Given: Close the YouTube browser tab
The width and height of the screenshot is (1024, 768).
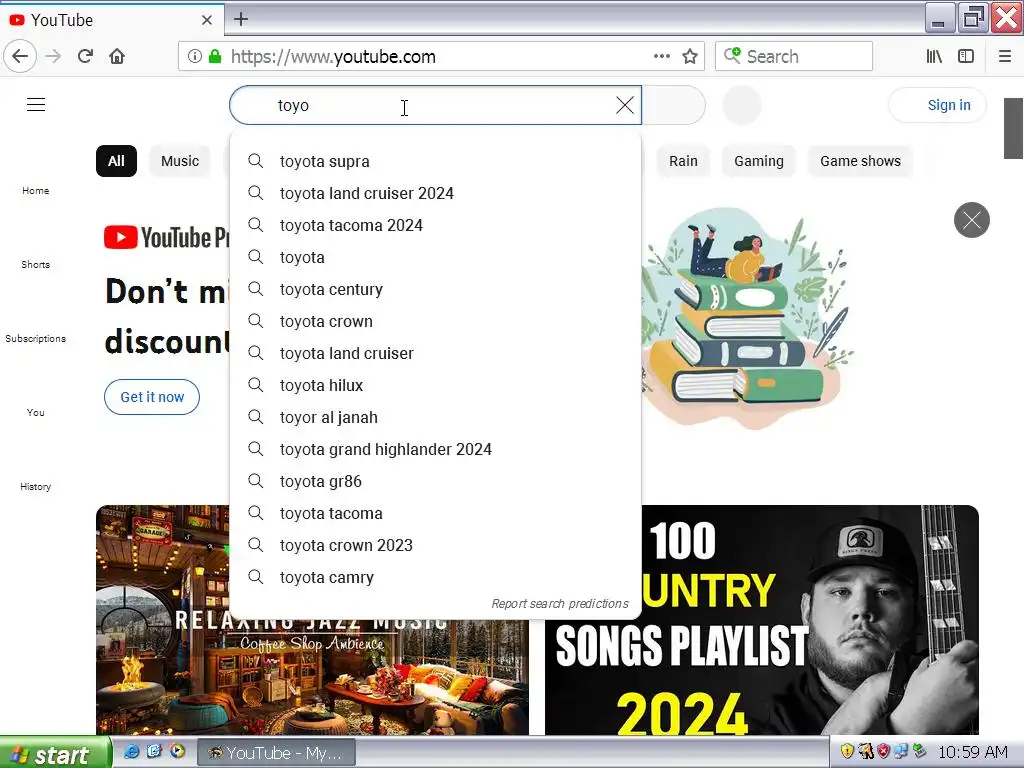Looking at the screenshot, I should pos(207,20).
